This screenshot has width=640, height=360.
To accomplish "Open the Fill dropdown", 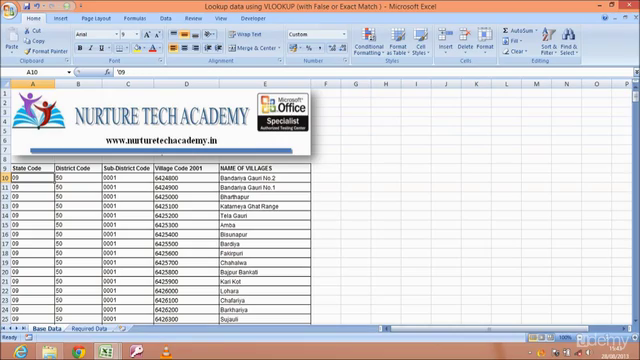I will click(513, 41).
